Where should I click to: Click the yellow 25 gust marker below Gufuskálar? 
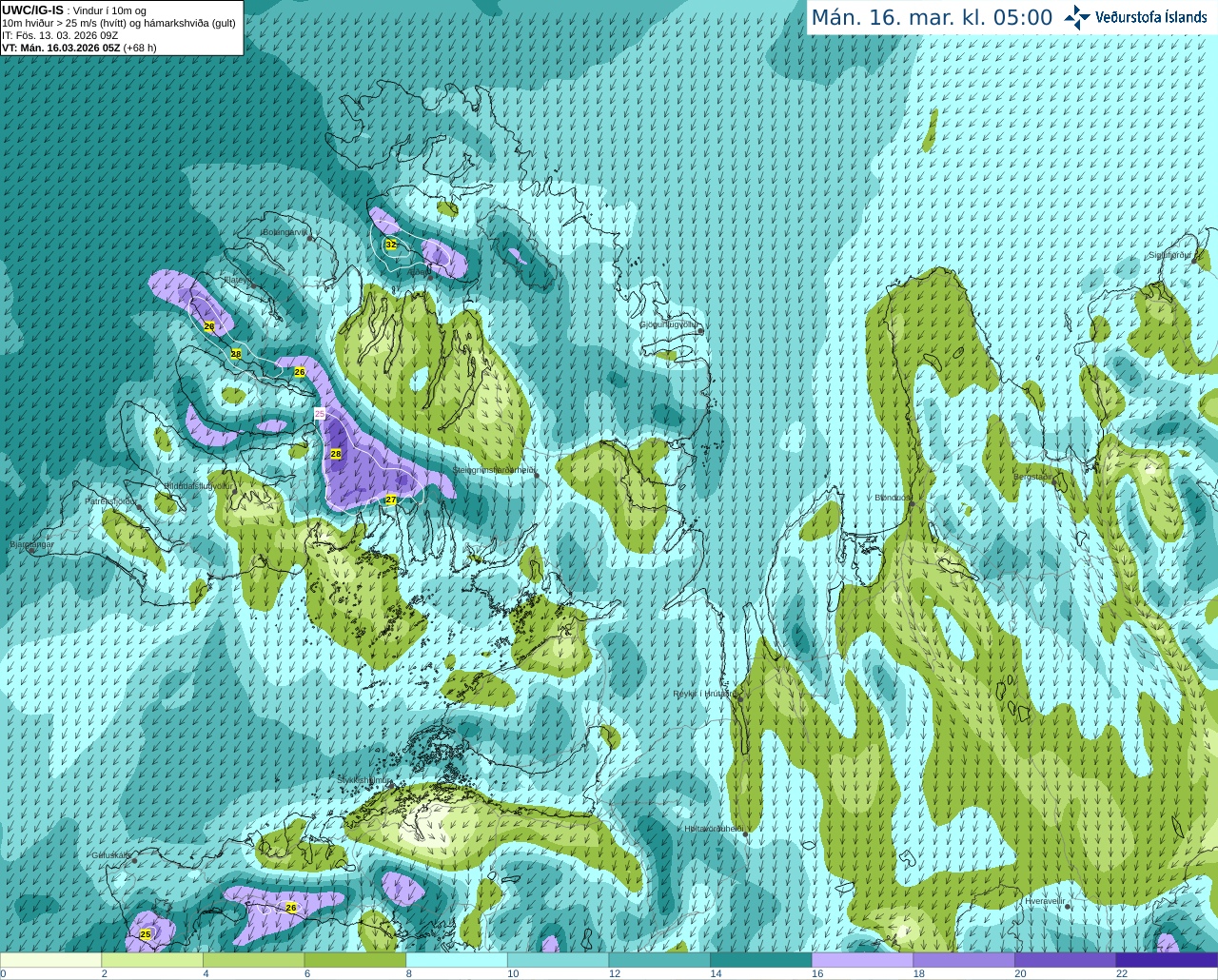tap(146, 934)
